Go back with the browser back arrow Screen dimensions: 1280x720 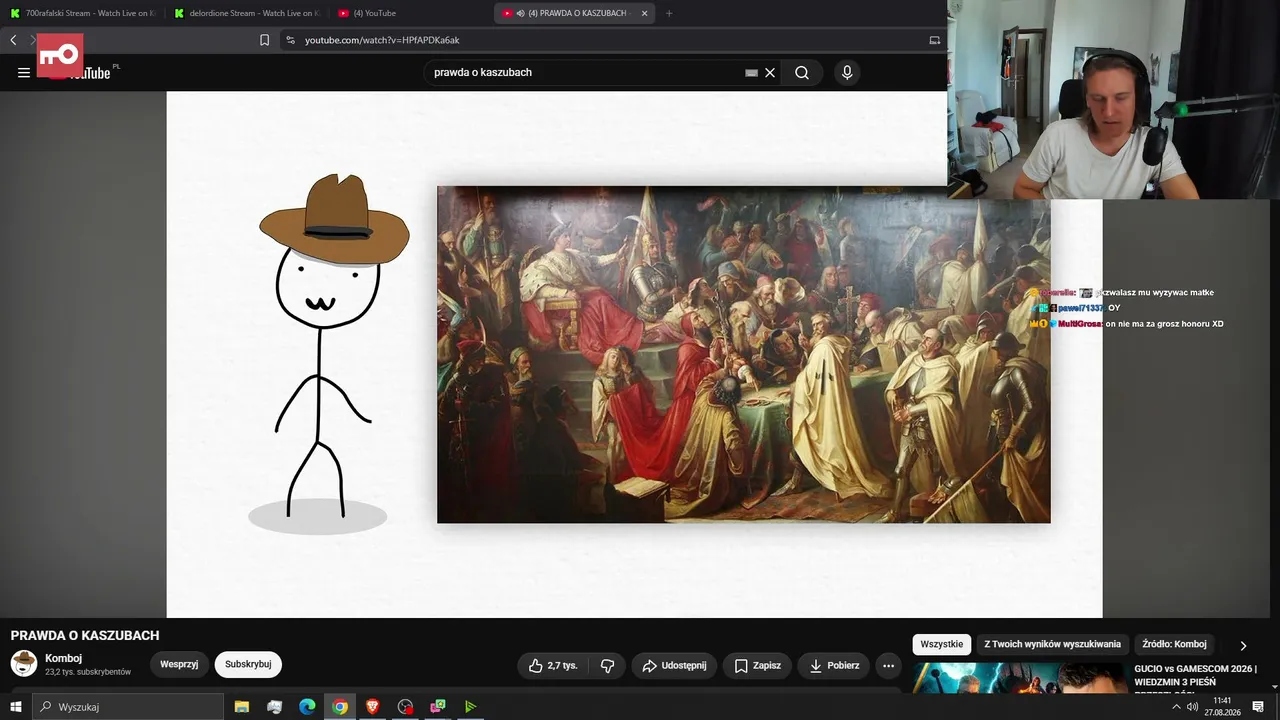tap(13, 40)
